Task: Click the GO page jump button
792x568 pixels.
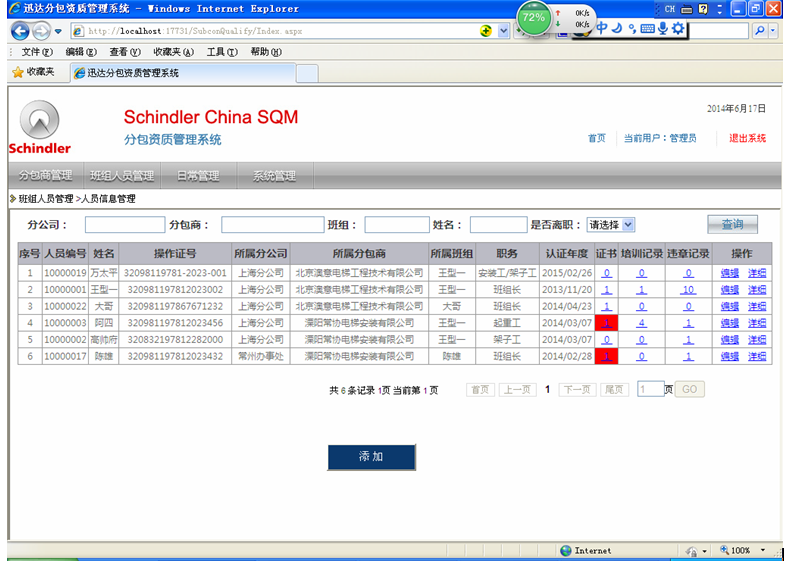Action: [689, 389]
